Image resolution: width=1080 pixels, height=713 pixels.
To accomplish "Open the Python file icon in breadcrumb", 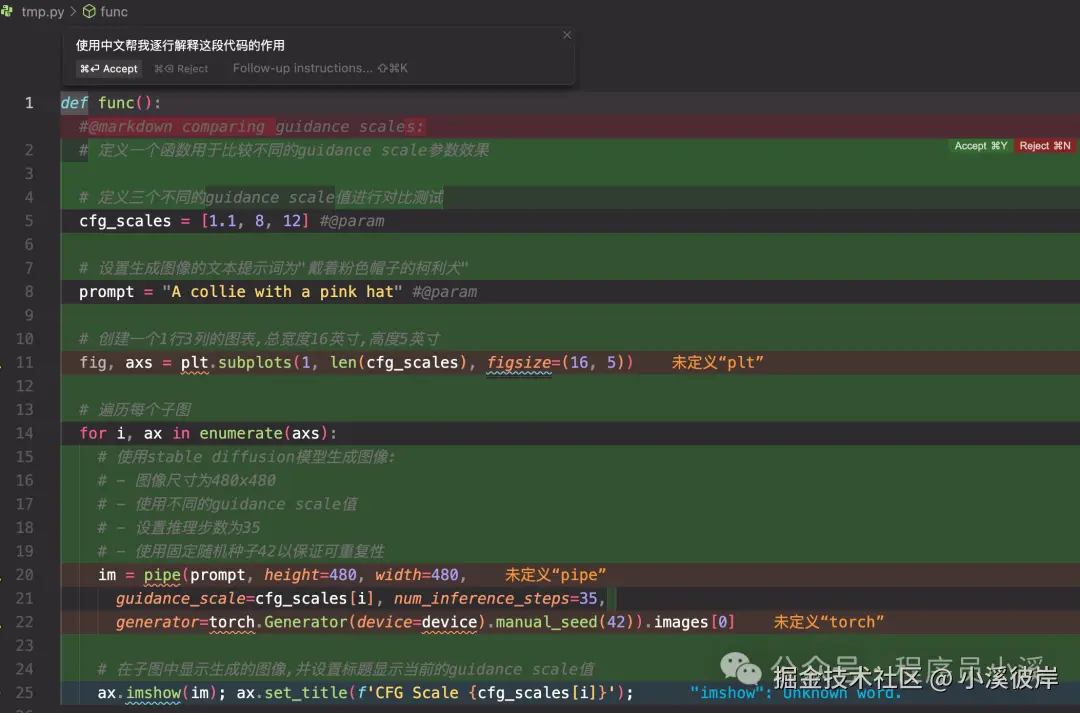I will [8, 11].
